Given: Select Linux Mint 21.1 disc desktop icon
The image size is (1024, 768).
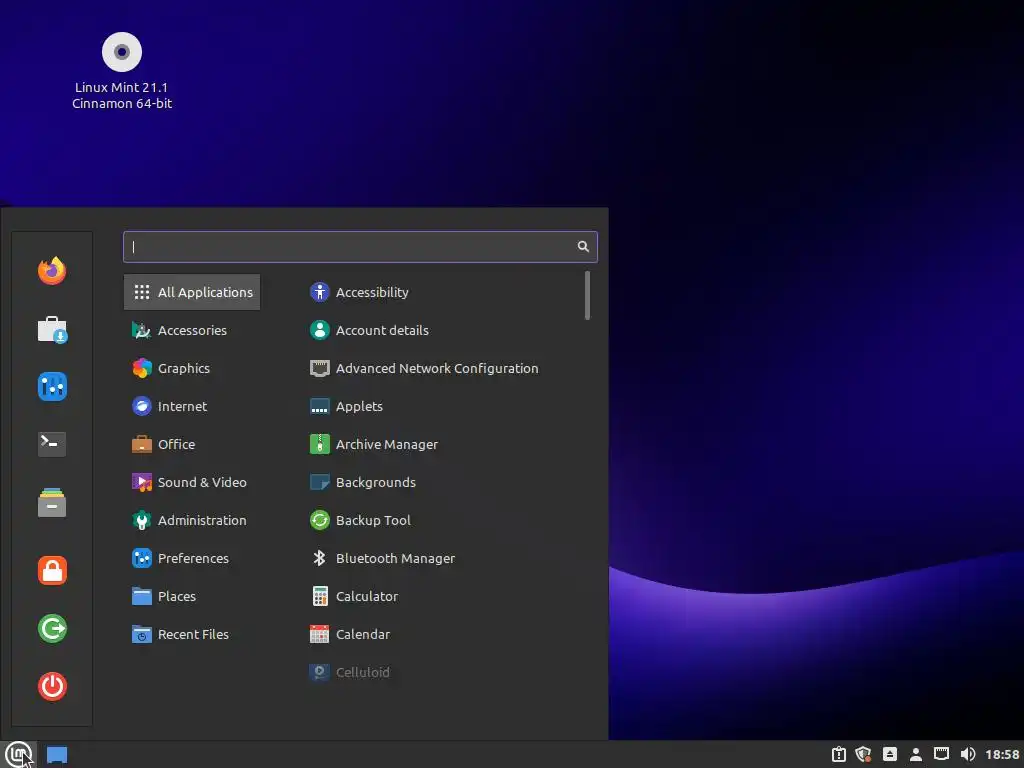Looking at the screenshot, I should (122, 71).
